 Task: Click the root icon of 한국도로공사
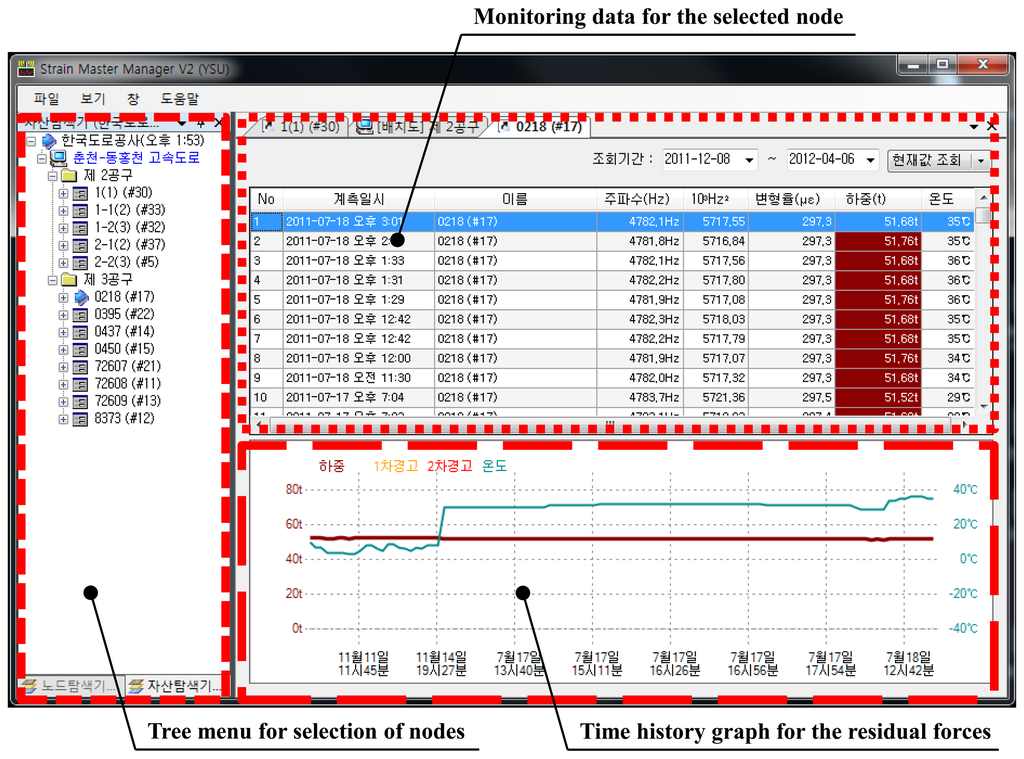[x=49, y=141]
